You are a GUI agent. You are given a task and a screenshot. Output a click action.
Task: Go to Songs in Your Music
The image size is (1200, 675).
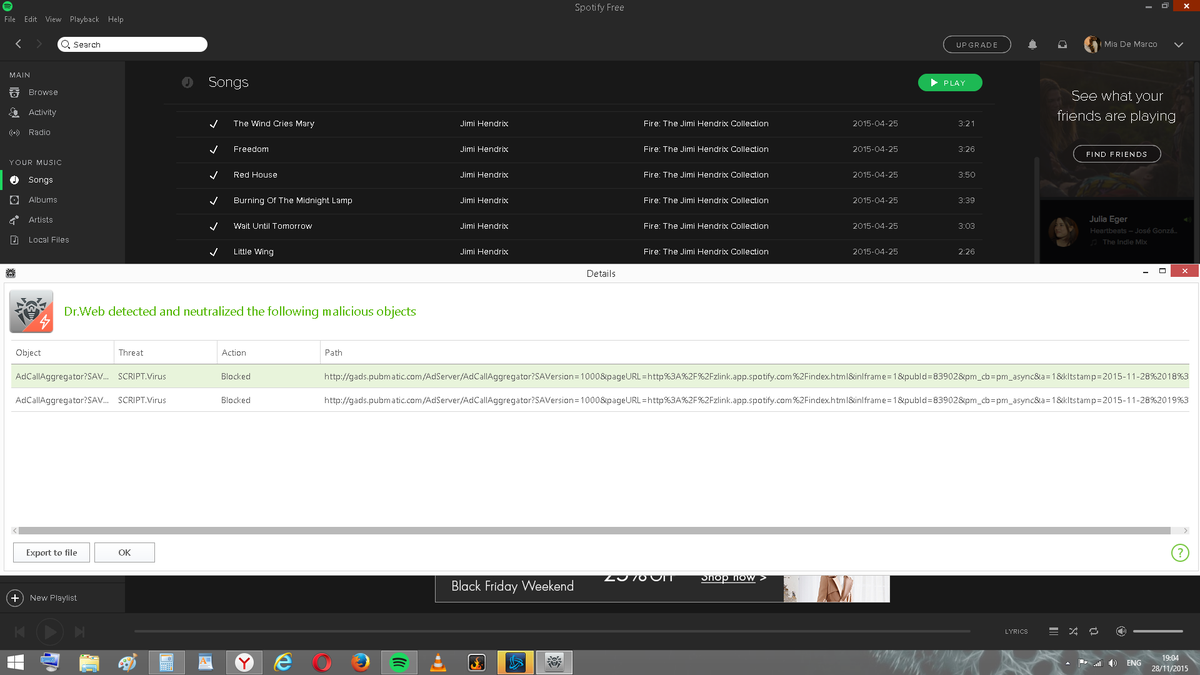(40, 180)
